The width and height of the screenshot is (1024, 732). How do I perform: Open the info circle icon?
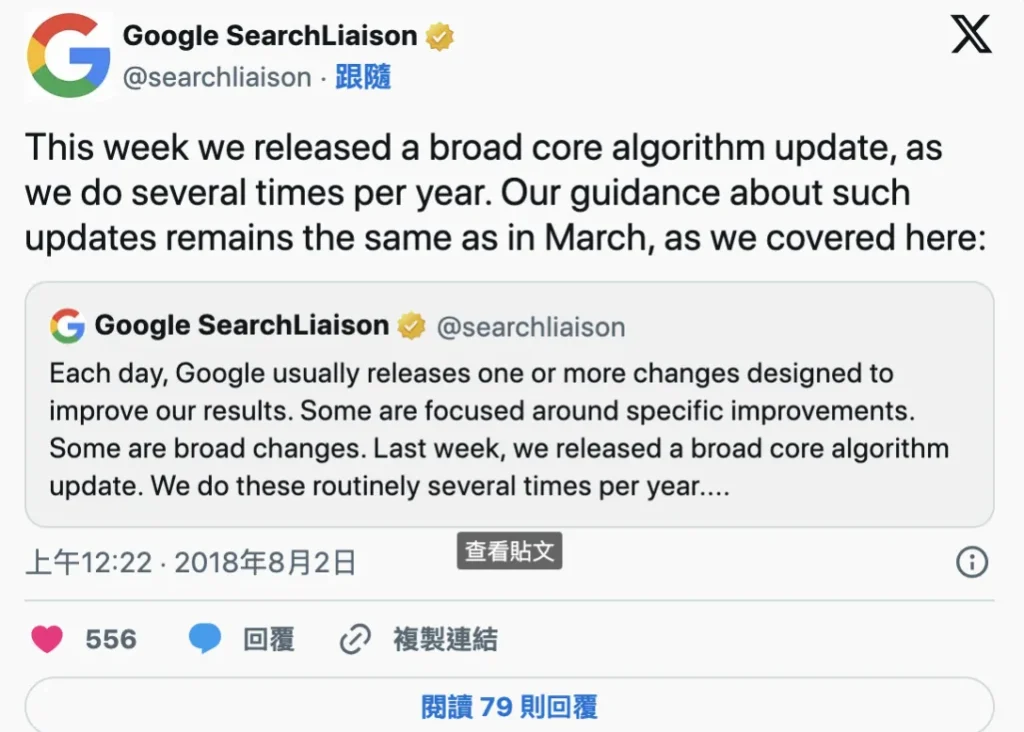click(972, 562)
